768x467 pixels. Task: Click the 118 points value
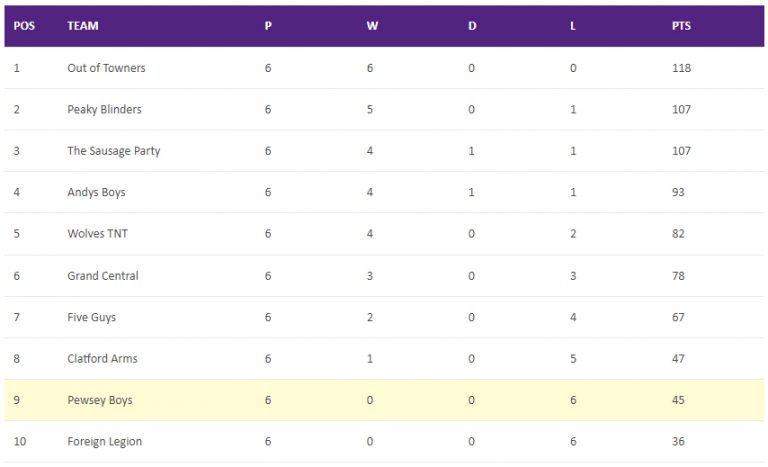(x=681, y=68)
